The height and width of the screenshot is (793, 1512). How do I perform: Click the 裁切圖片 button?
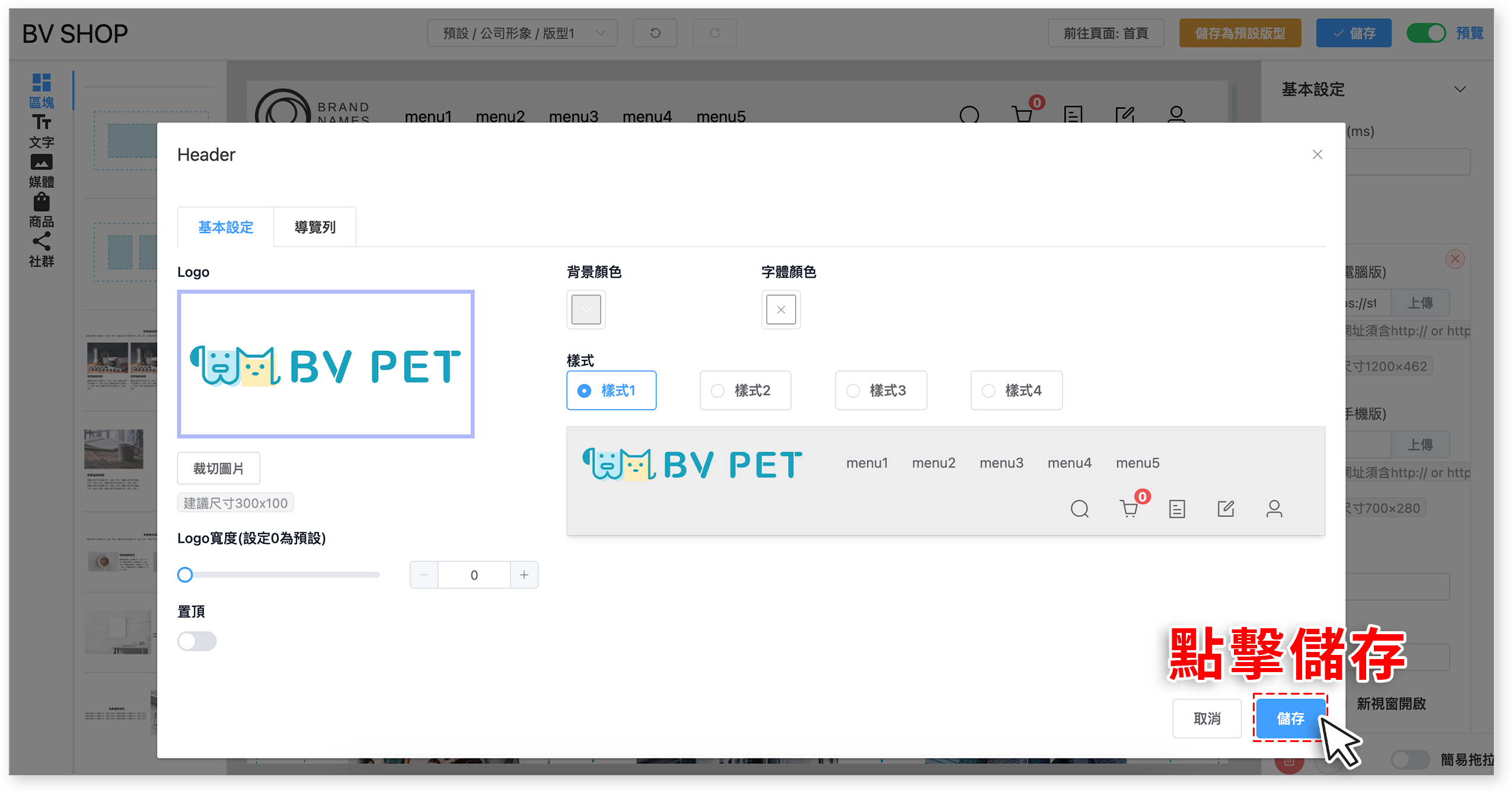(x=218, y=468)
